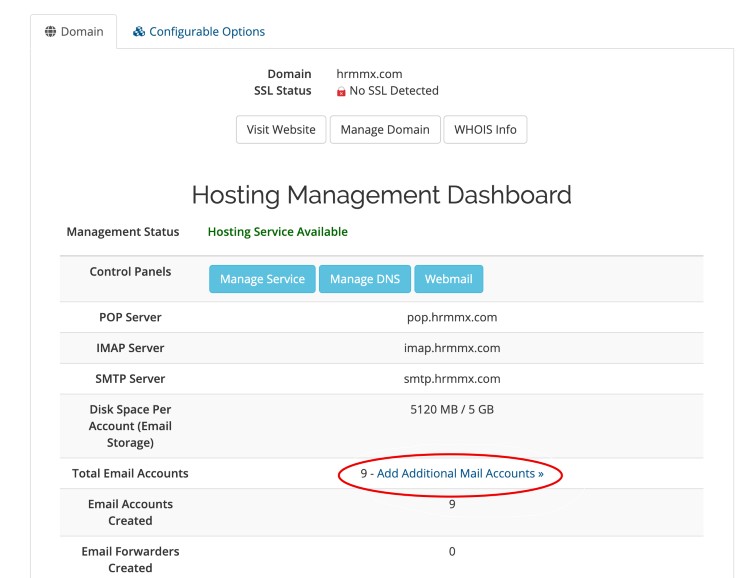The image size is (750, 578).
Task: Click the pop.hrmmx.com server address
Action: [x=451, y=317]
